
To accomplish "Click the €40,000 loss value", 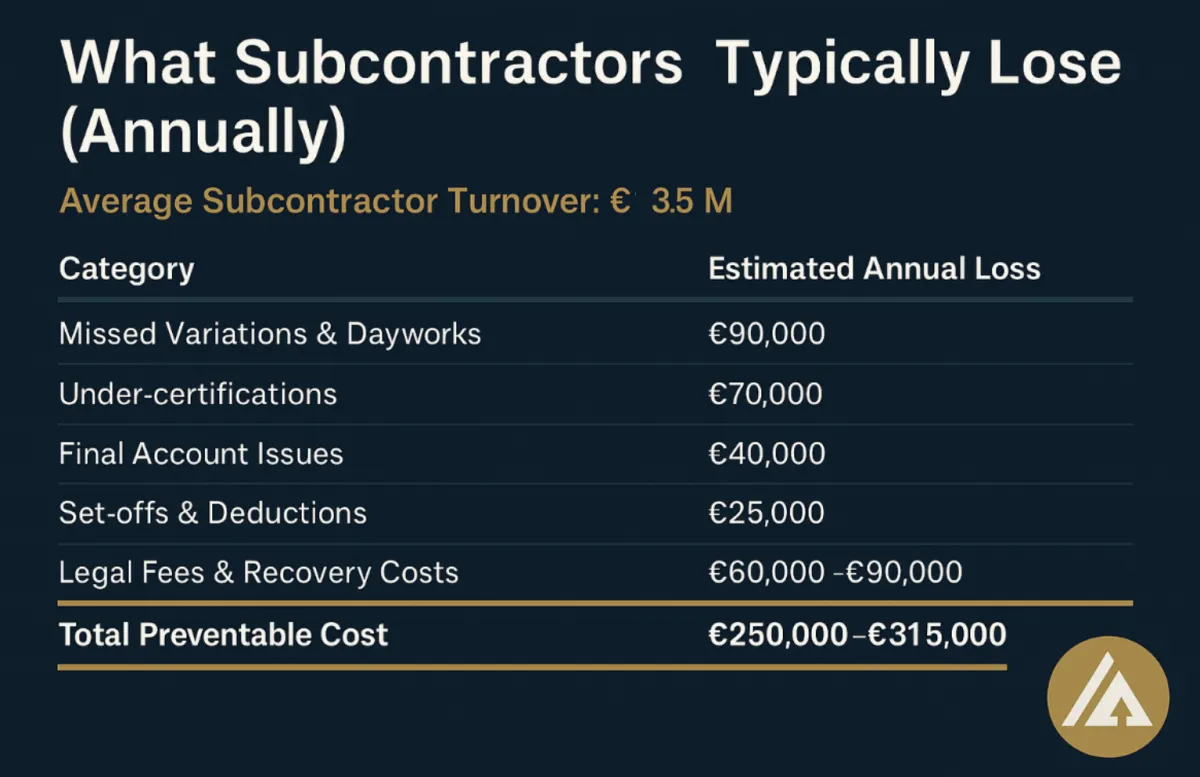I will coord(767,454).
